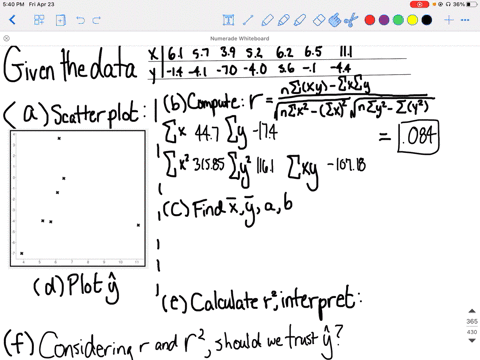Choose the black ink color
The image size is (480, 360).
point(427,20)
